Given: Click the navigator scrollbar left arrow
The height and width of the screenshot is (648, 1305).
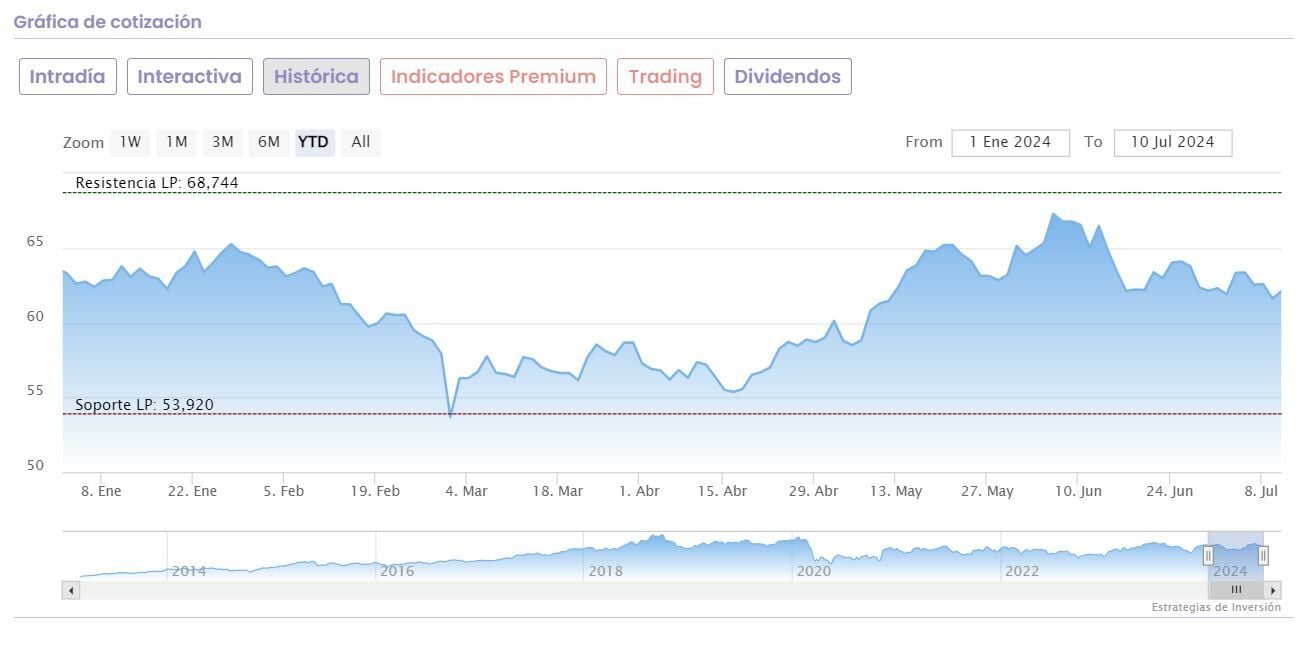Looking at the screenshot, I should [70, 590].
